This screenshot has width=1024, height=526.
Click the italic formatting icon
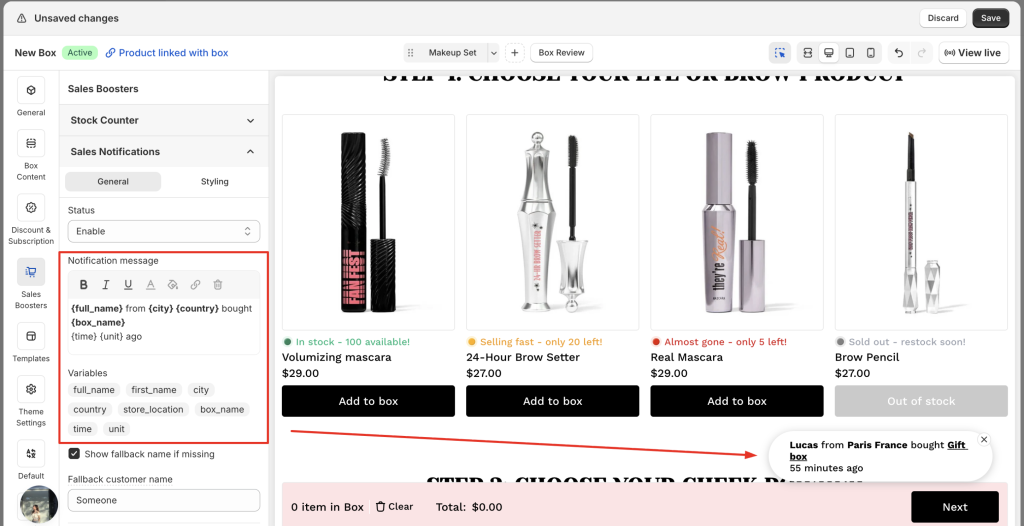point(106,285)
